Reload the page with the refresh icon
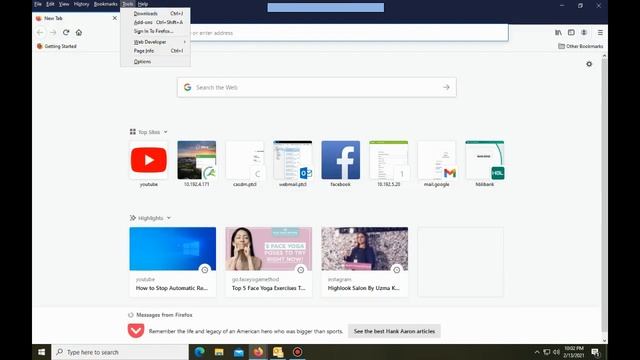This screenshot has height=360, width=640. pyautogui.click(x=66, y=32)
